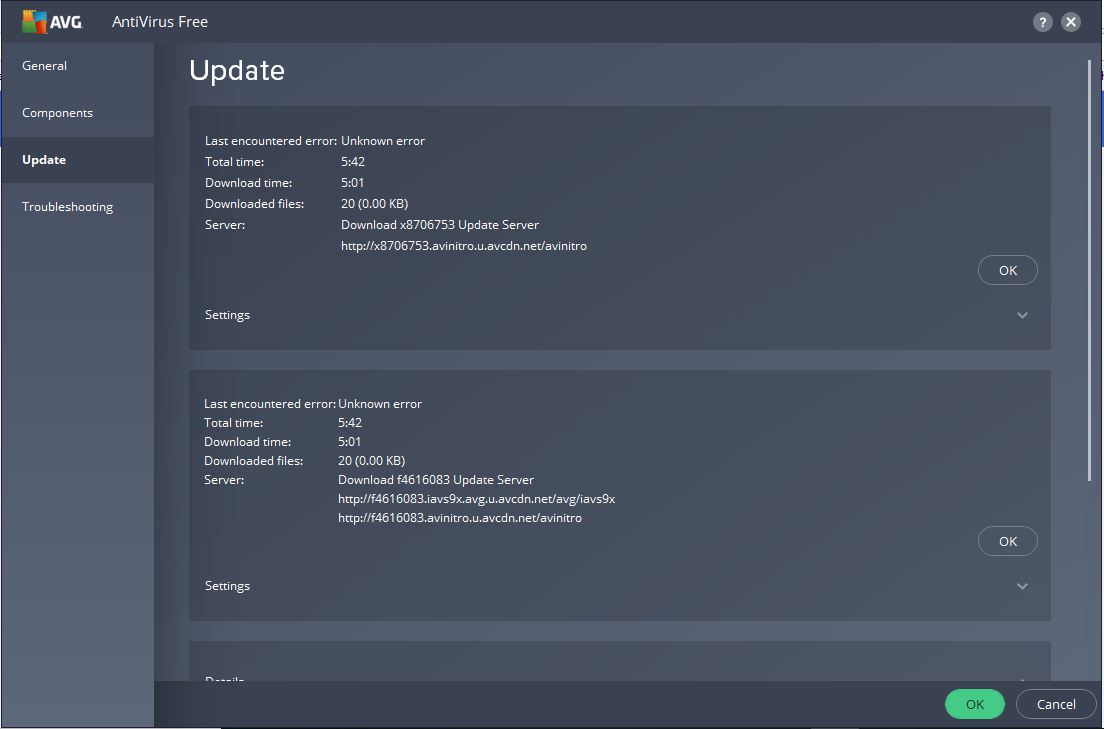Click 'Last encountered error' in first panel
The height and width of the screenshot is (729, 1104).
click(271, 141)
